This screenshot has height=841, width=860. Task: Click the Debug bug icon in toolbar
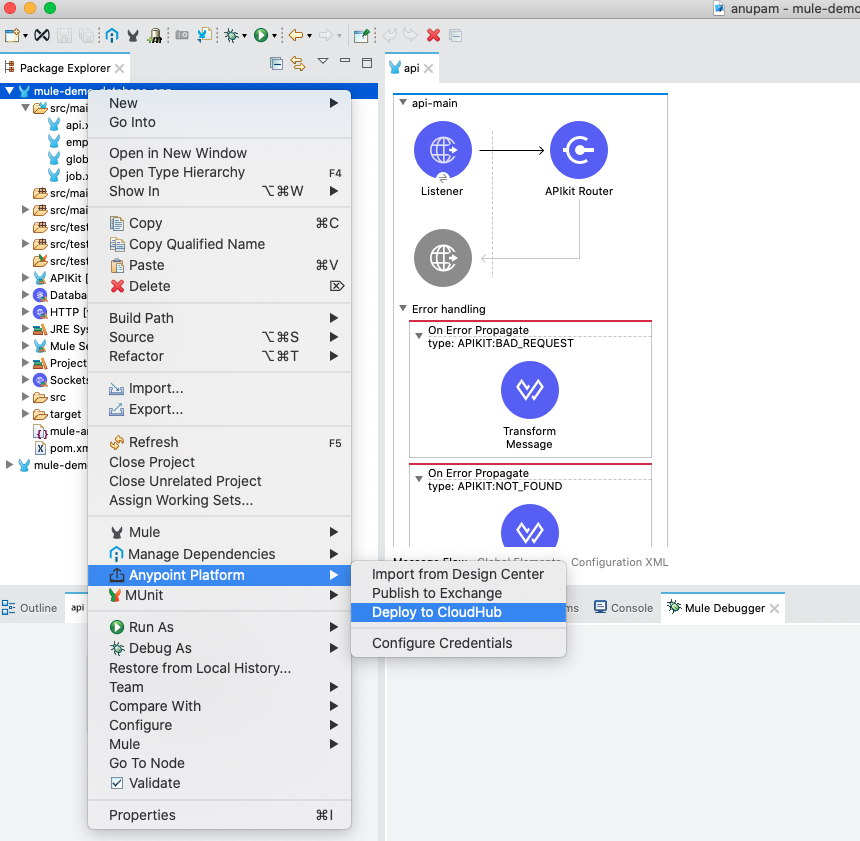(x=232, y=35)
